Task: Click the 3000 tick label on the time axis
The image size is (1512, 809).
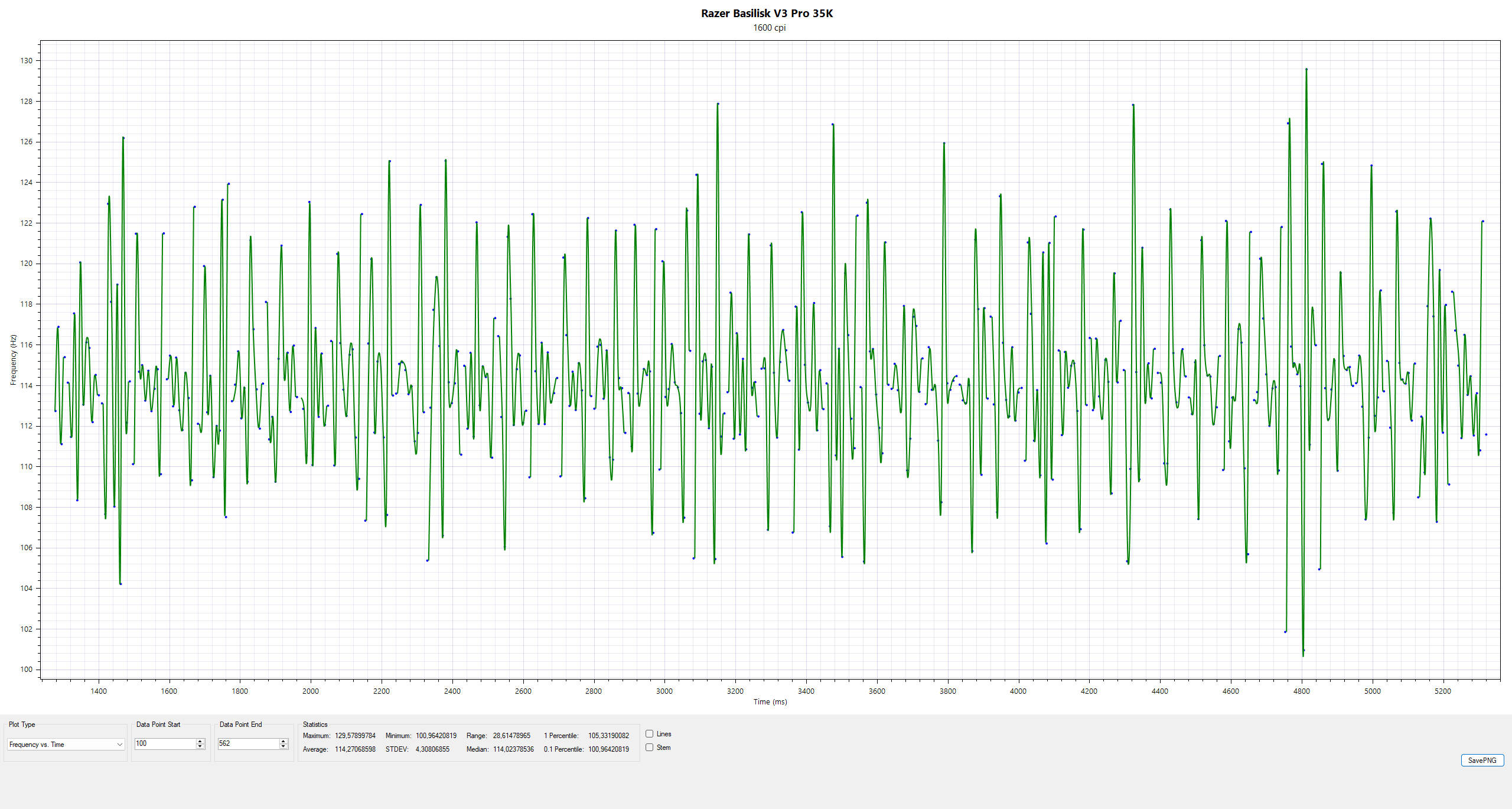Action: click(664, 691)
